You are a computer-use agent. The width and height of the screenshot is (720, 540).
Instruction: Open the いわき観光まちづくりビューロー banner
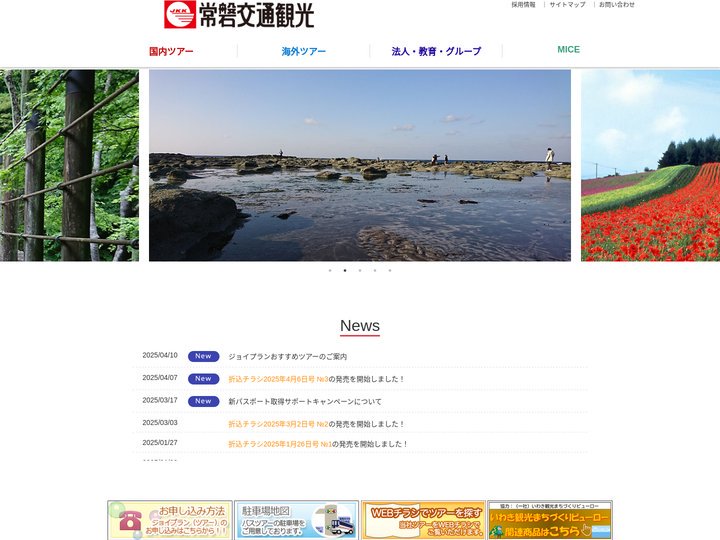click(x=550, y=520)
